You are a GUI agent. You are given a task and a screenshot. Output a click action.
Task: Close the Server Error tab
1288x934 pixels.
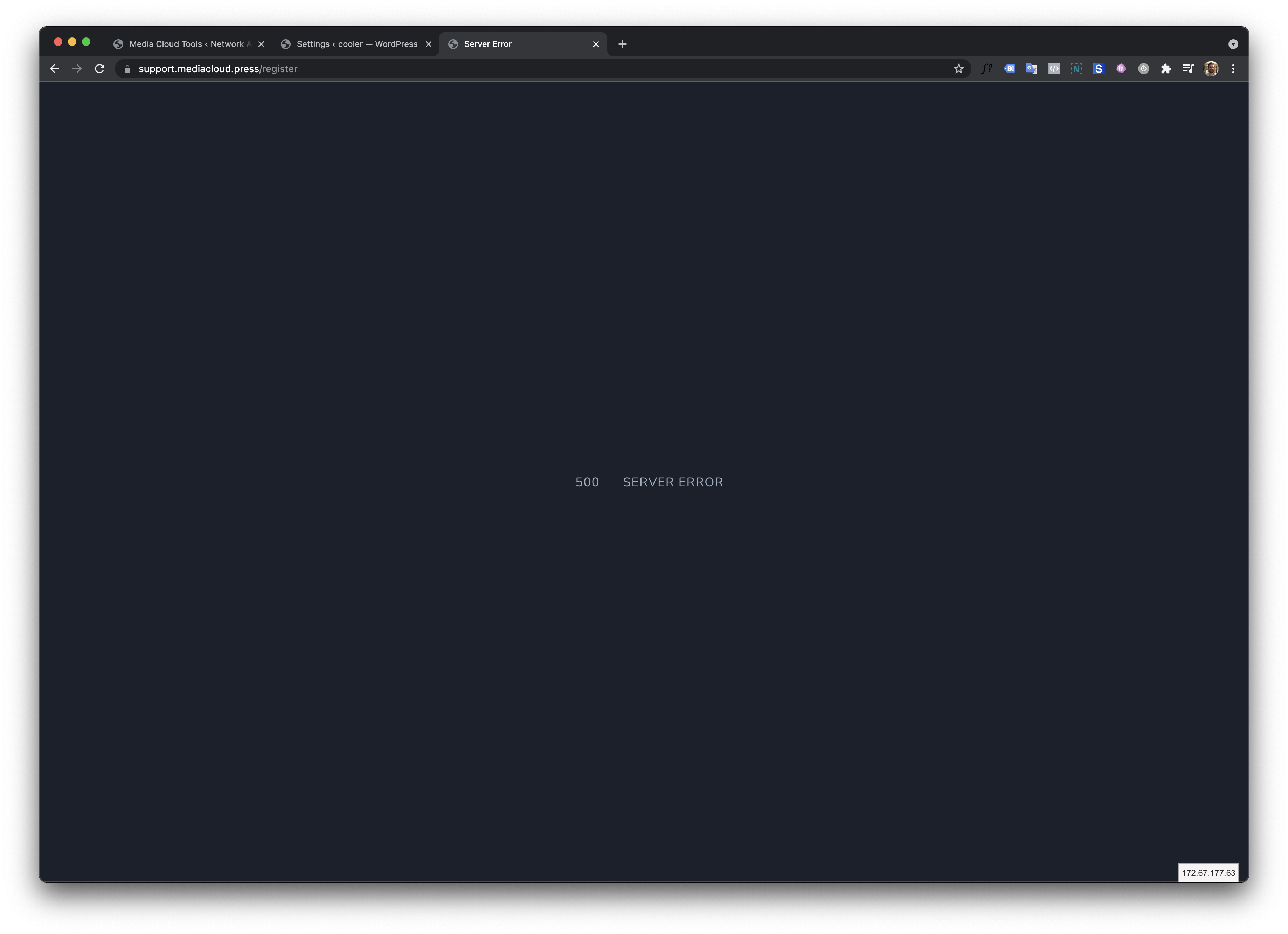(x=596, y=44)
